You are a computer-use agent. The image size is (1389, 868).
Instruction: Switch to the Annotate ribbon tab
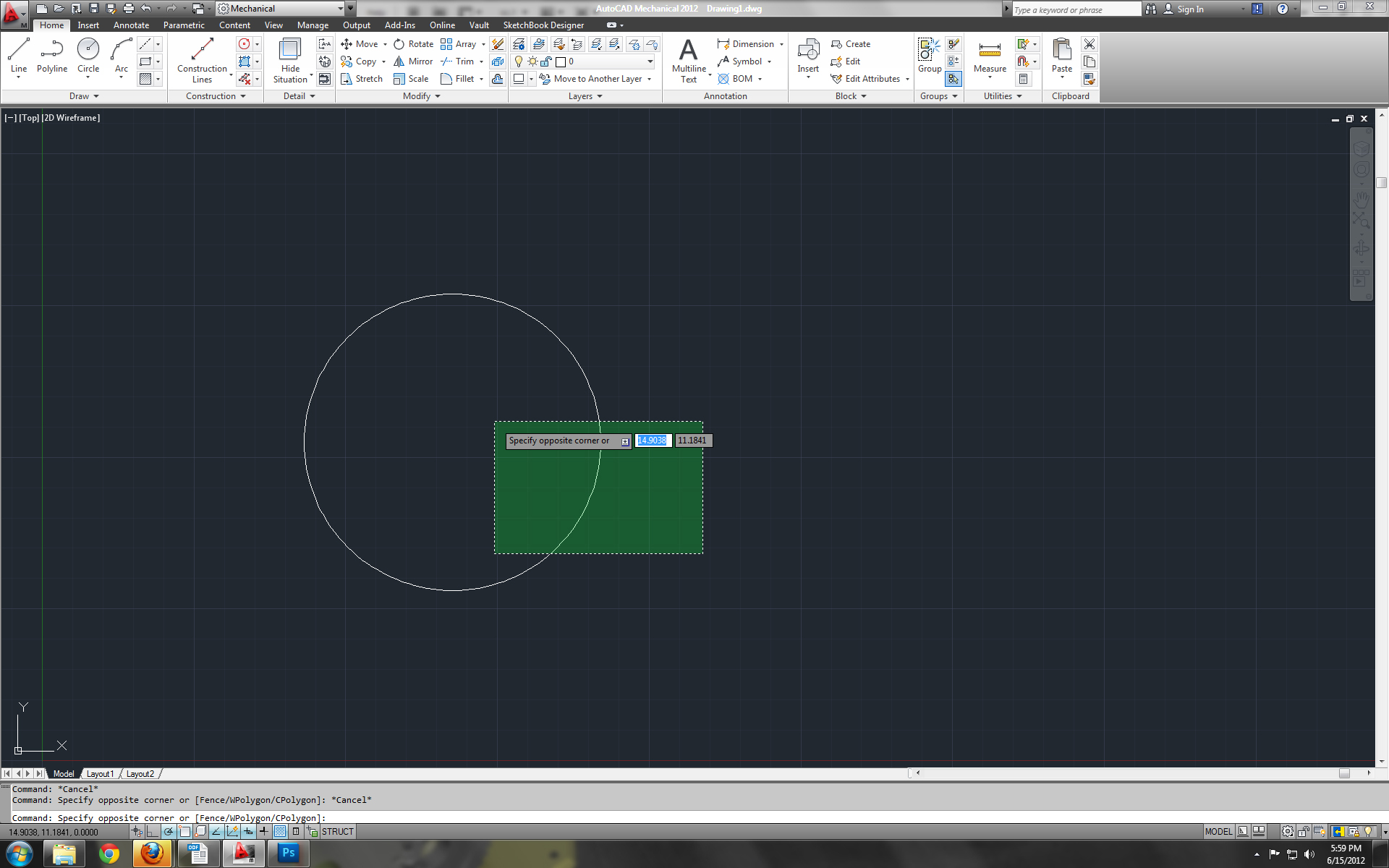(131, 25)
